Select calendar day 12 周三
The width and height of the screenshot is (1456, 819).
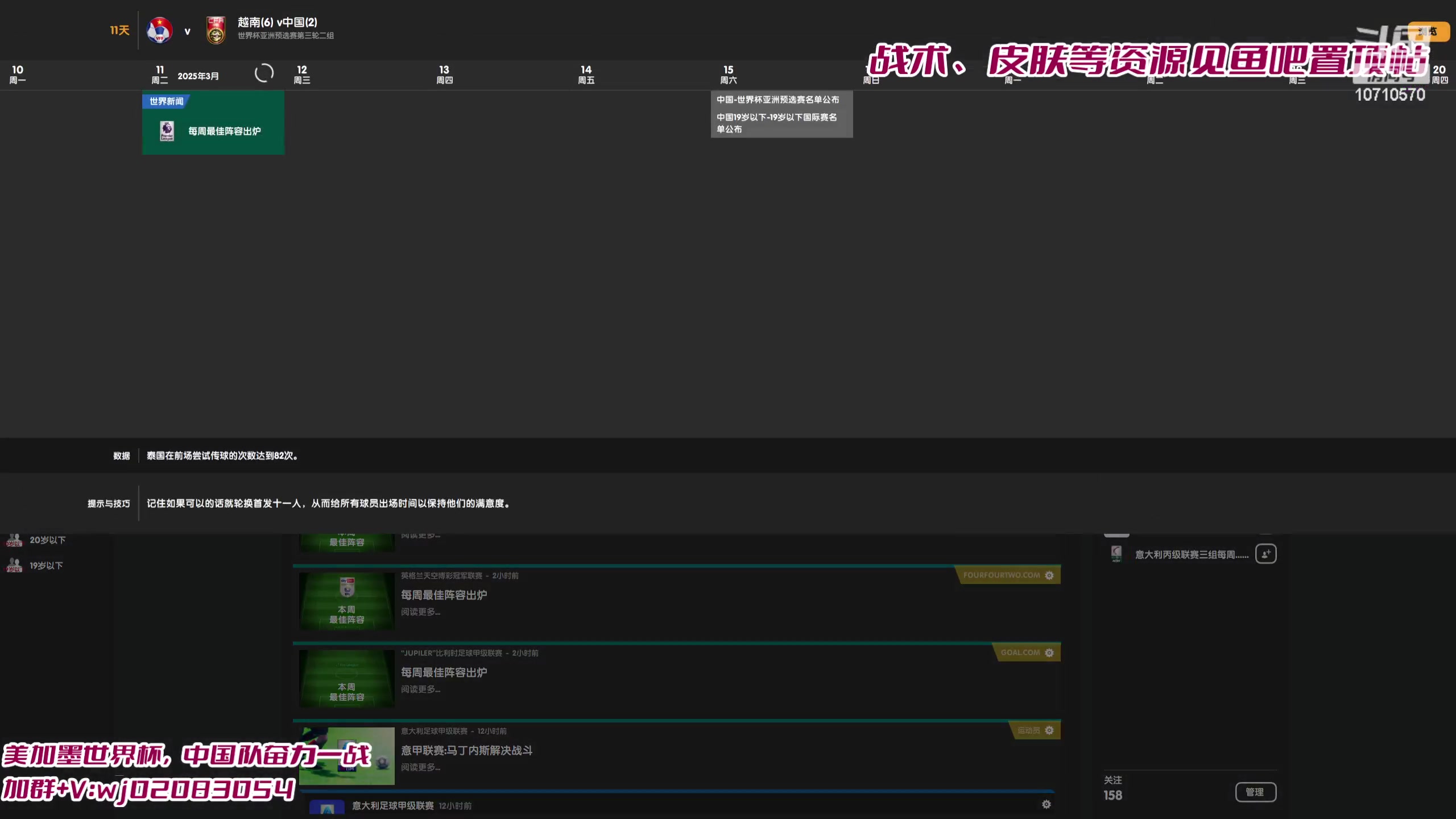(x=302, y=75)
